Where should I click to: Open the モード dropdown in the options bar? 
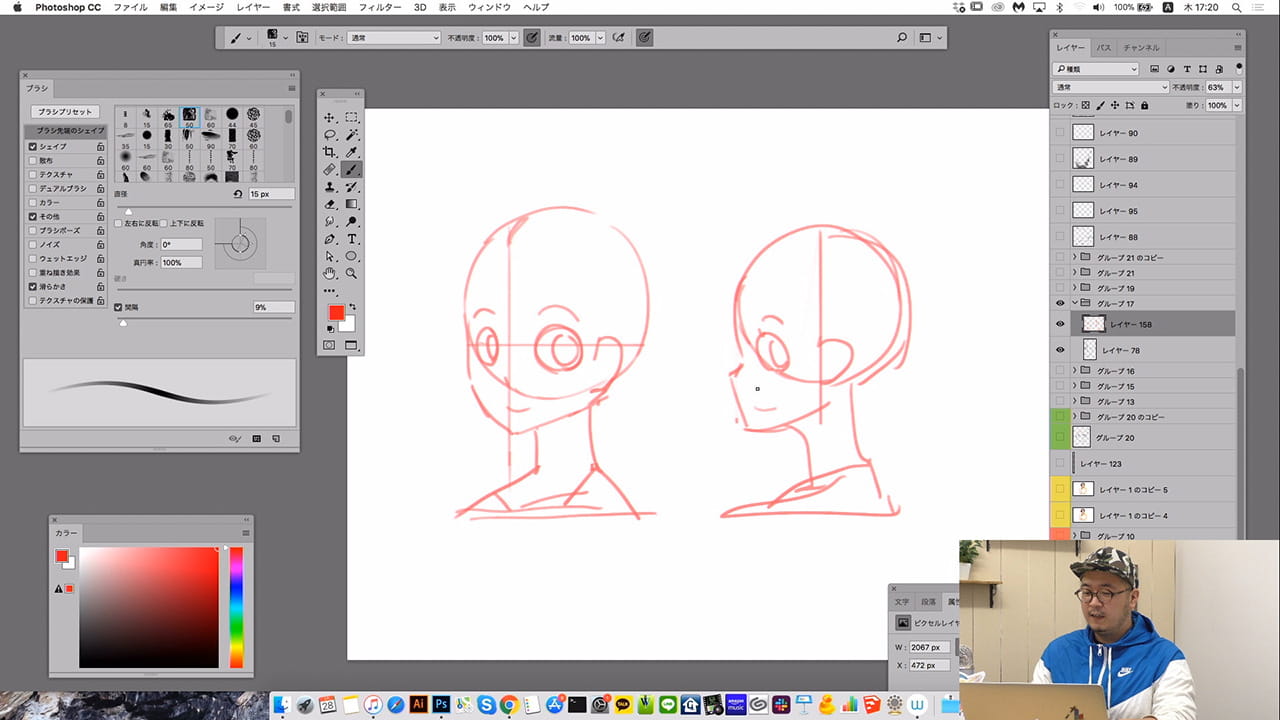click(393, 38)
